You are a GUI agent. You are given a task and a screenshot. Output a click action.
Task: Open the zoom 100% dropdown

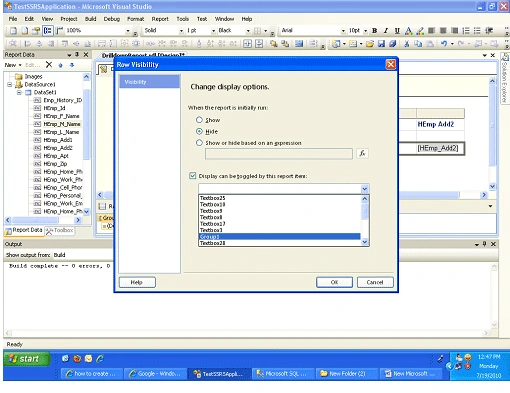tap(128, 31)
